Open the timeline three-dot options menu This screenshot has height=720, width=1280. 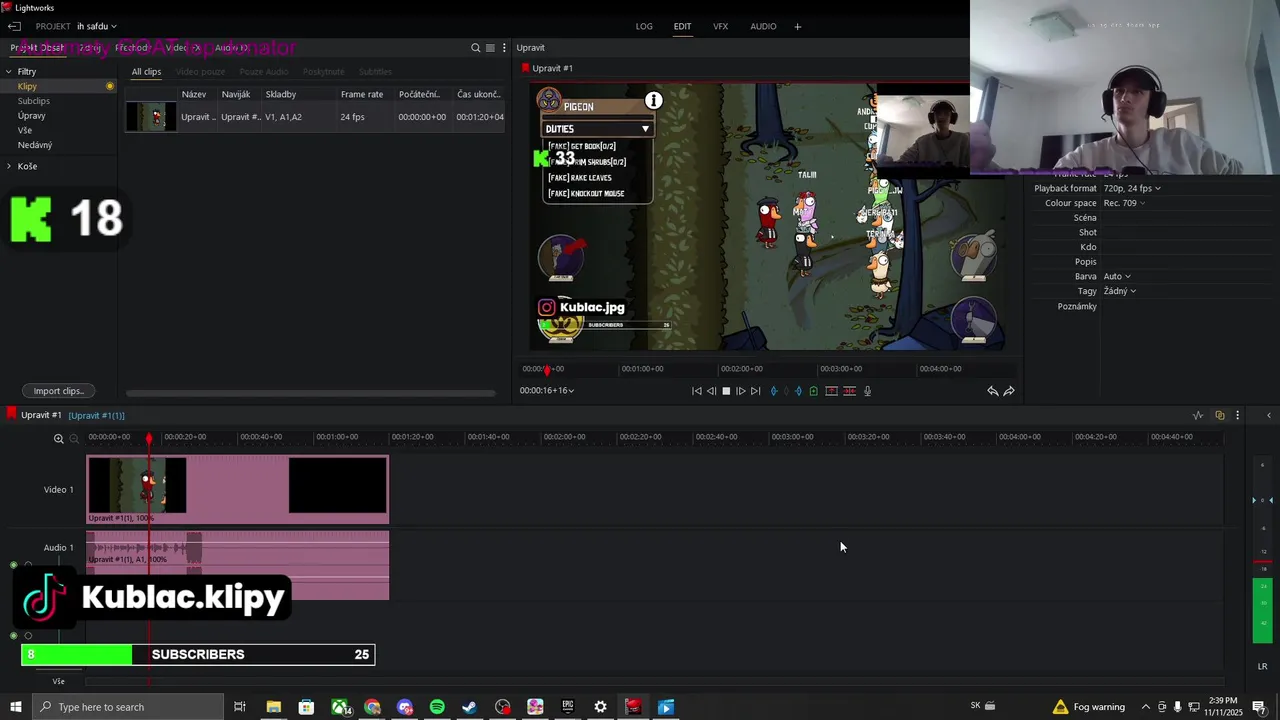pyautogui.click(x=1237, y=415)
